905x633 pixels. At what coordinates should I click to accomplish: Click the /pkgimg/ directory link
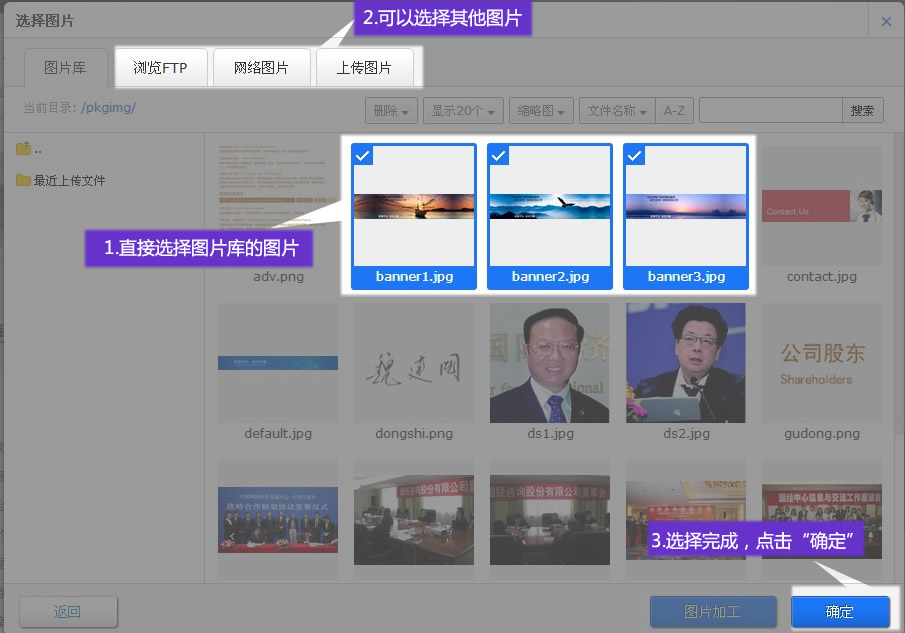pyautogui.click(x=108, y=108)
